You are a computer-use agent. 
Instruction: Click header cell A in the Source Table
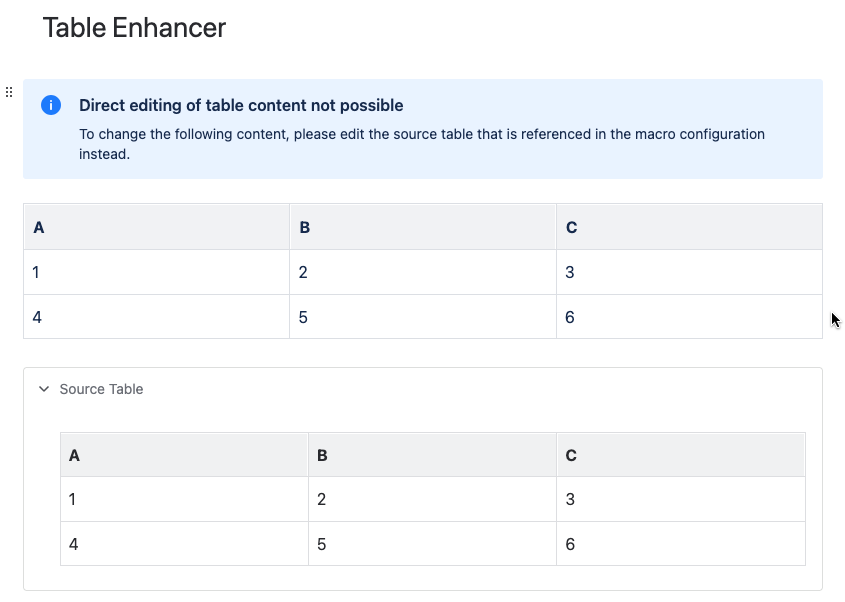[x=184, y=455]
